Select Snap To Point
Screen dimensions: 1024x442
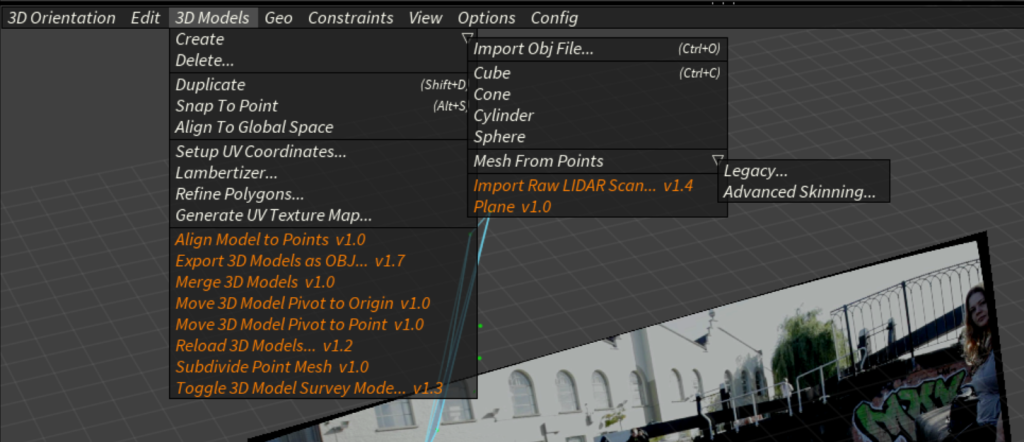click(x=323, y=106)
